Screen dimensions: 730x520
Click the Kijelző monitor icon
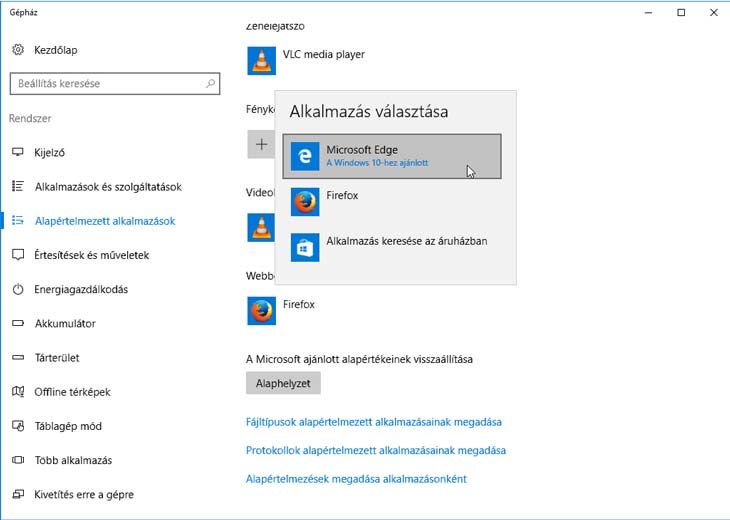point(18,153)
